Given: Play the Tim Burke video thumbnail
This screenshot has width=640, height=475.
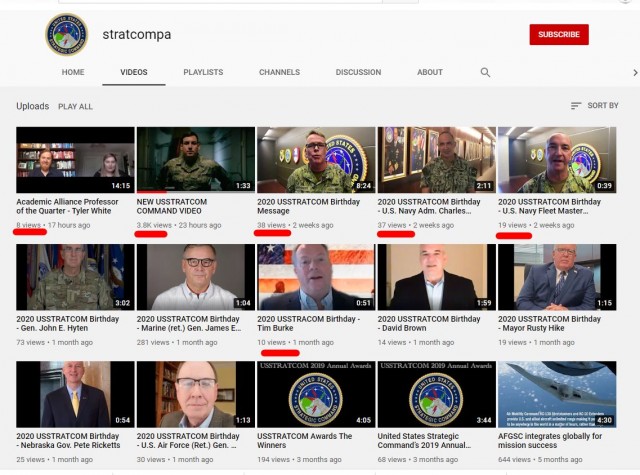Looking at the screenshot, I should 316,277.
